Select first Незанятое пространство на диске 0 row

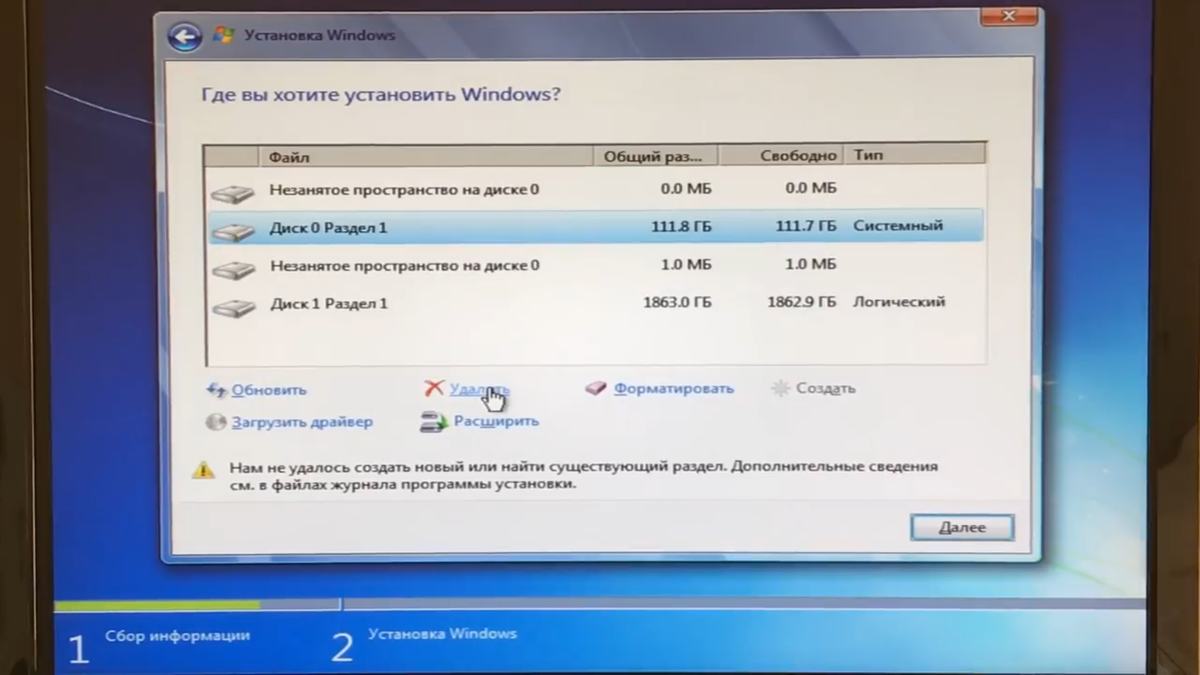point(595,189)
